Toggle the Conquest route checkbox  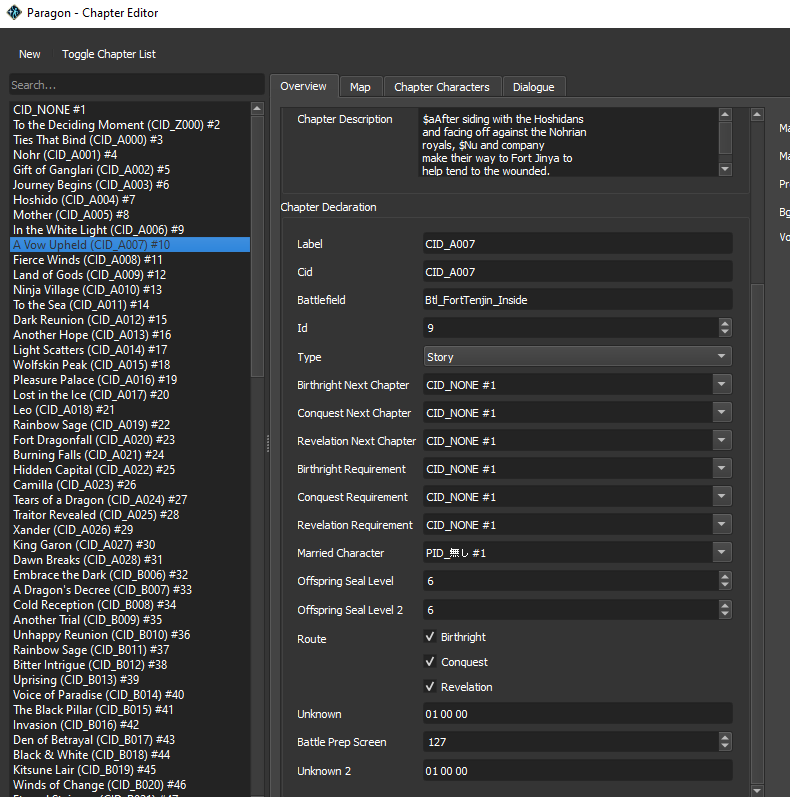[x=430, y=662]
